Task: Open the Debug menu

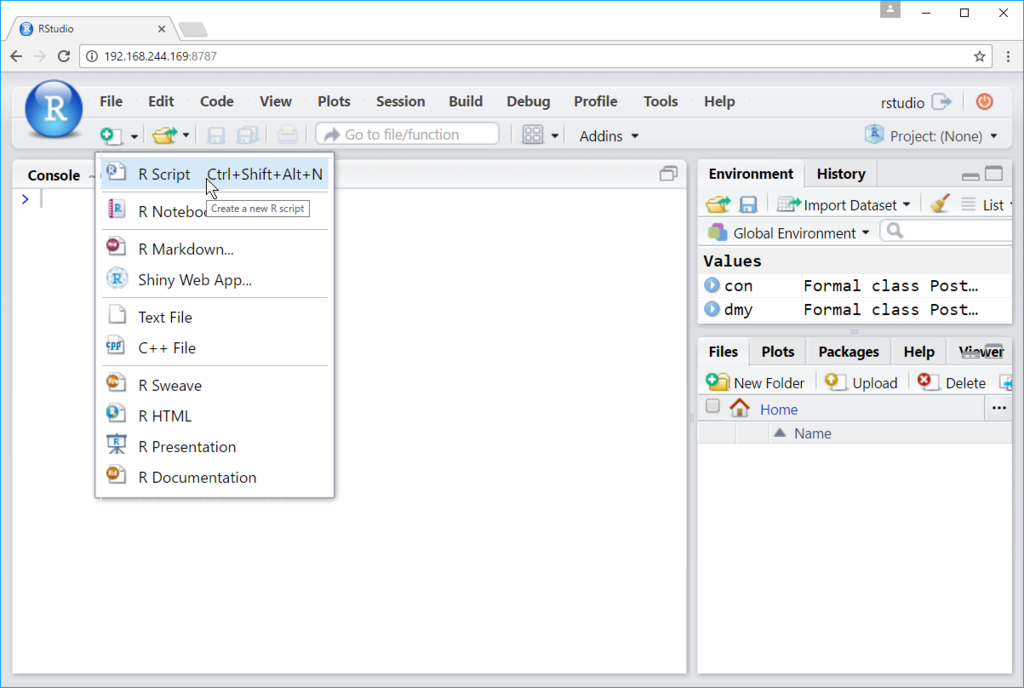Action: tap(528, 101)
